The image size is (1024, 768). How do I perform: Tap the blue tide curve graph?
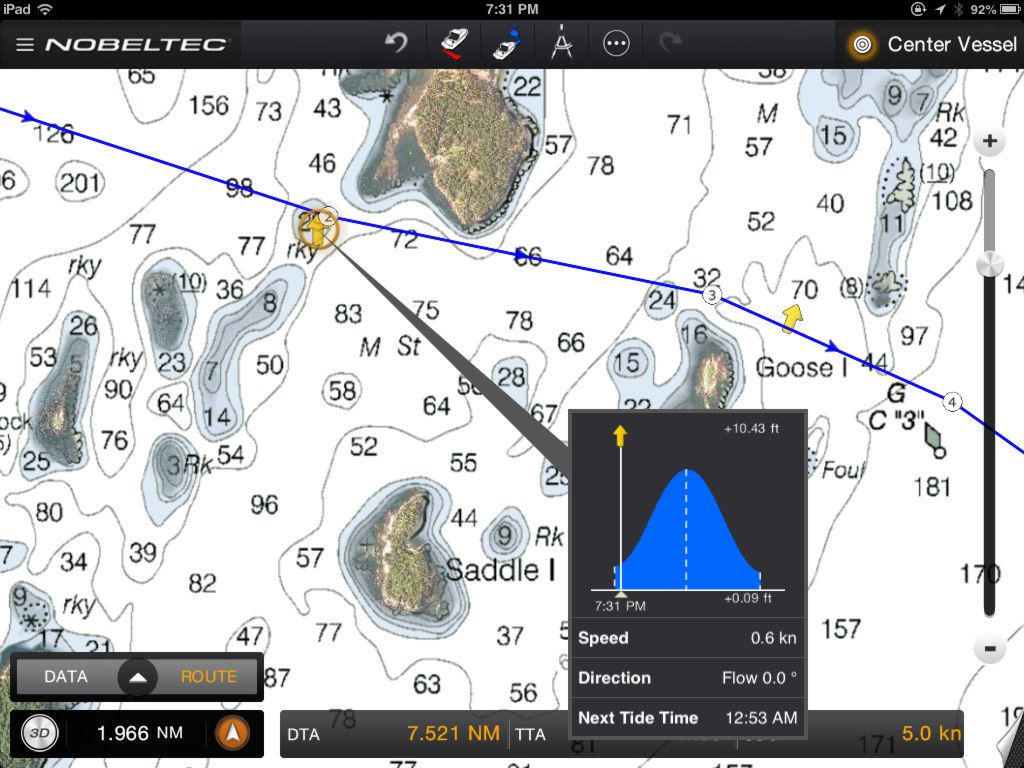pyautogui.click(x=687, y=529)
